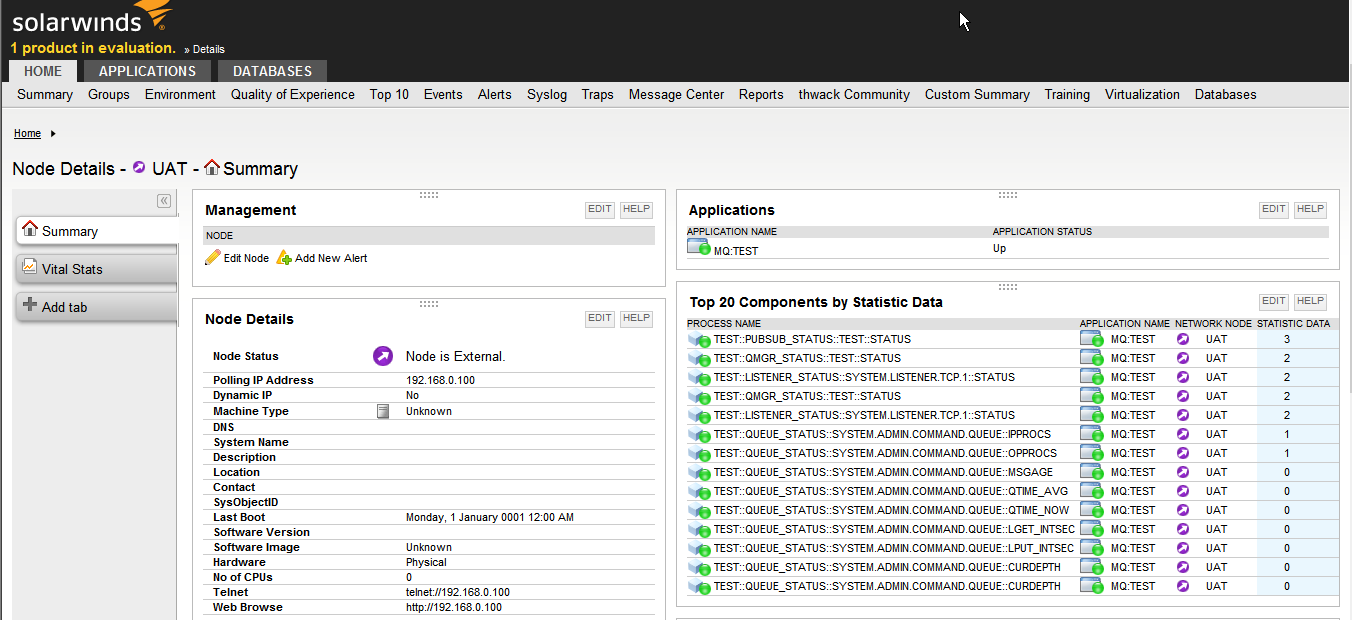
Task: Collapse the left sidebar tab panel
Action: click(164, 201)
